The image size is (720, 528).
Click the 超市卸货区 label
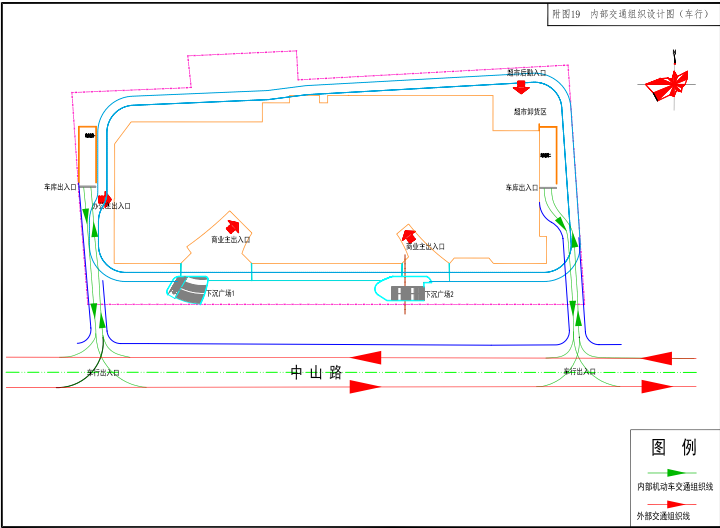point(530,112)
